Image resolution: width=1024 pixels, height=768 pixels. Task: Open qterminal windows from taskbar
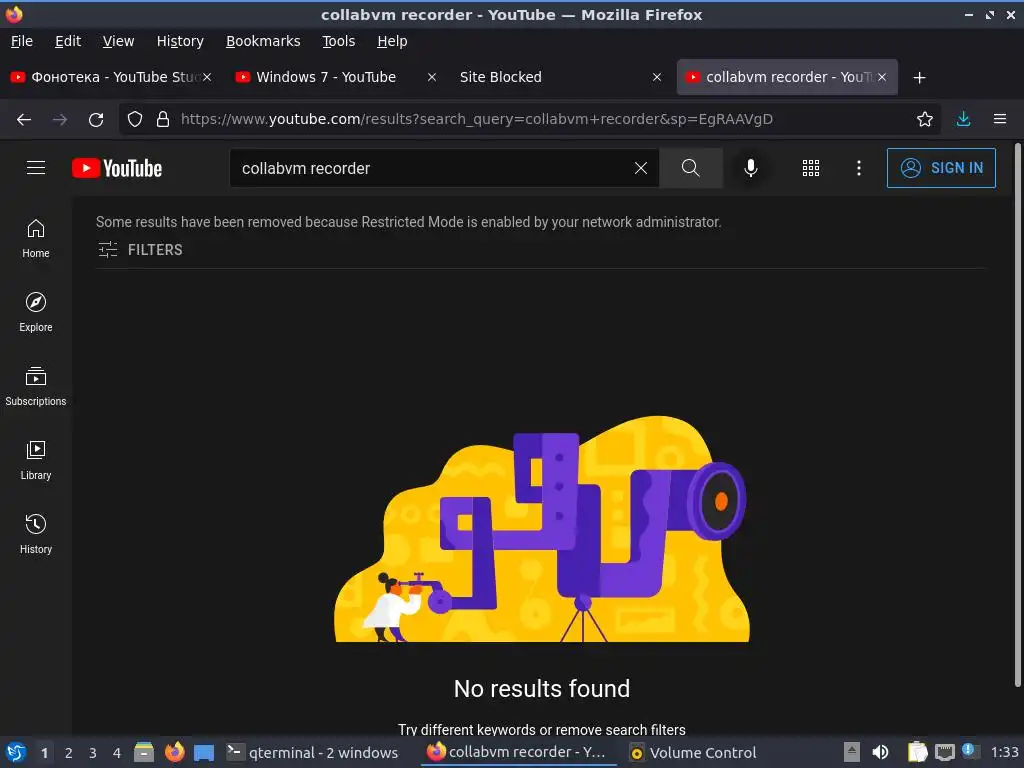312,752
